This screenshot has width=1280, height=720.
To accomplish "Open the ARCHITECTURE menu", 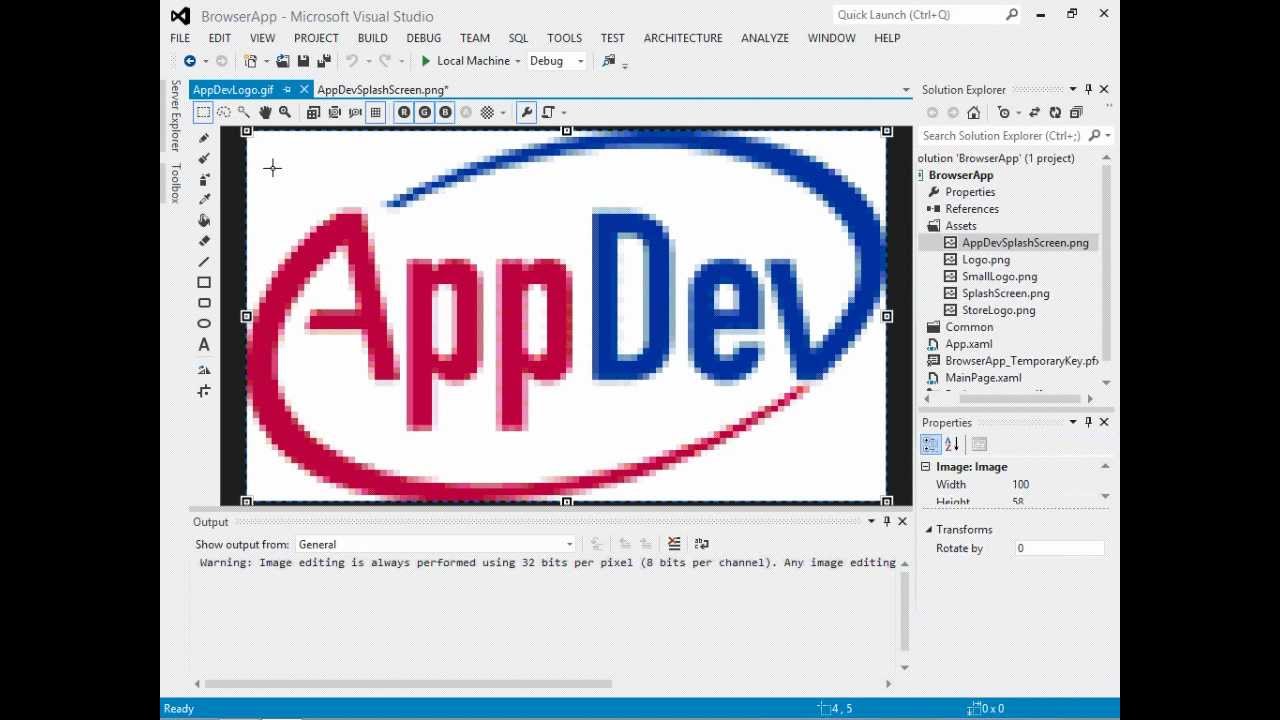I will coord(683,38).
